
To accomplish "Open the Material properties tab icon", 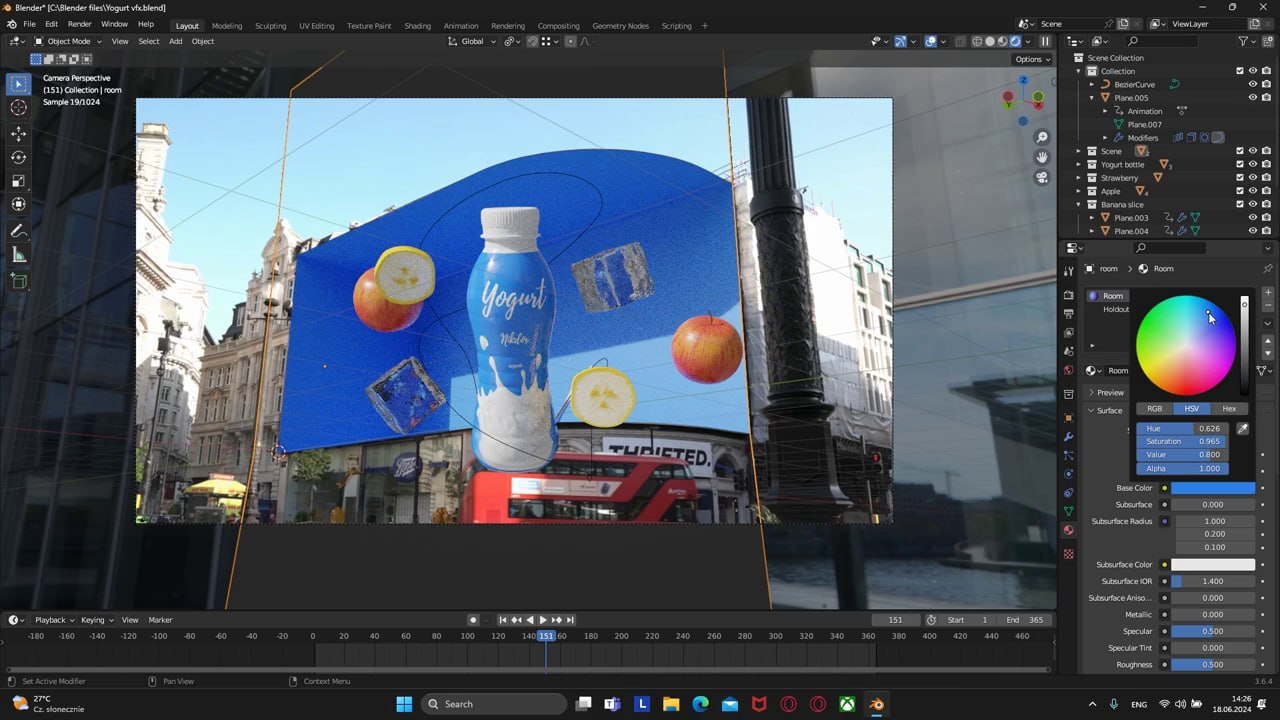I will (1068, 530).
